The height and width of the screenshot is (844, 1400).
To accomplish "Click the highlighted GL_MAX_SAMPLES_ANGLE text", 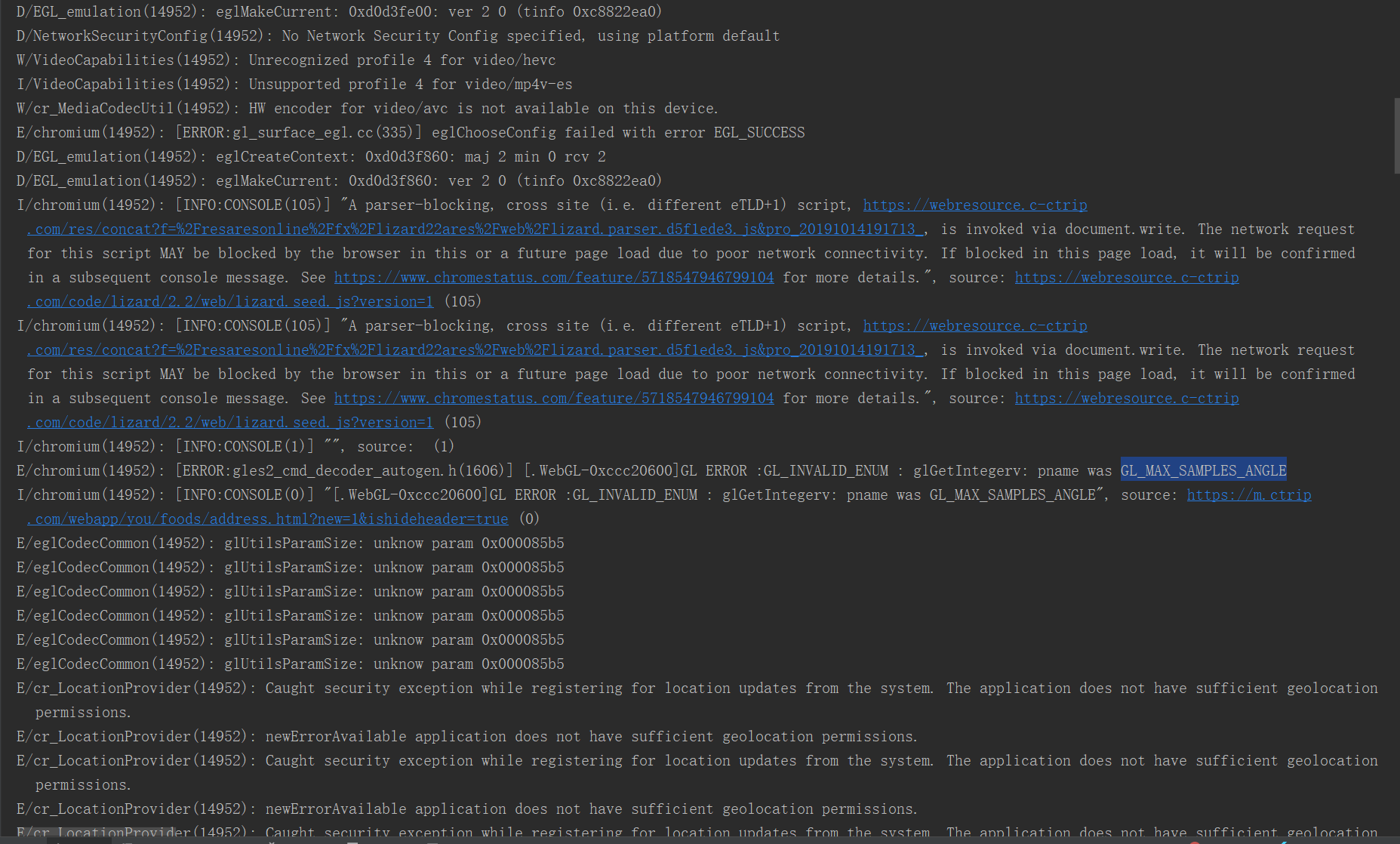I will click(1203, 470).
